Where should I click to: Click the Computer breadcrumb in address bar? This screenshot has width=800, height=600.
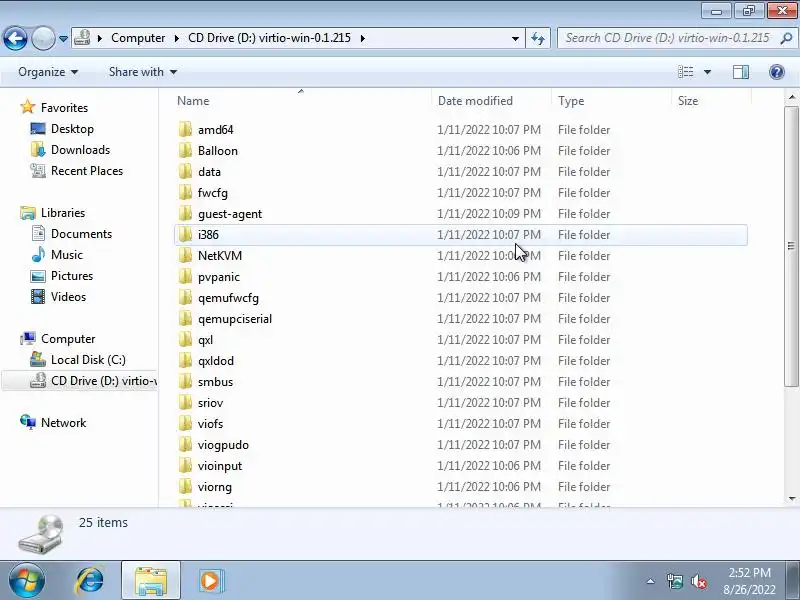tap(138, 38)
